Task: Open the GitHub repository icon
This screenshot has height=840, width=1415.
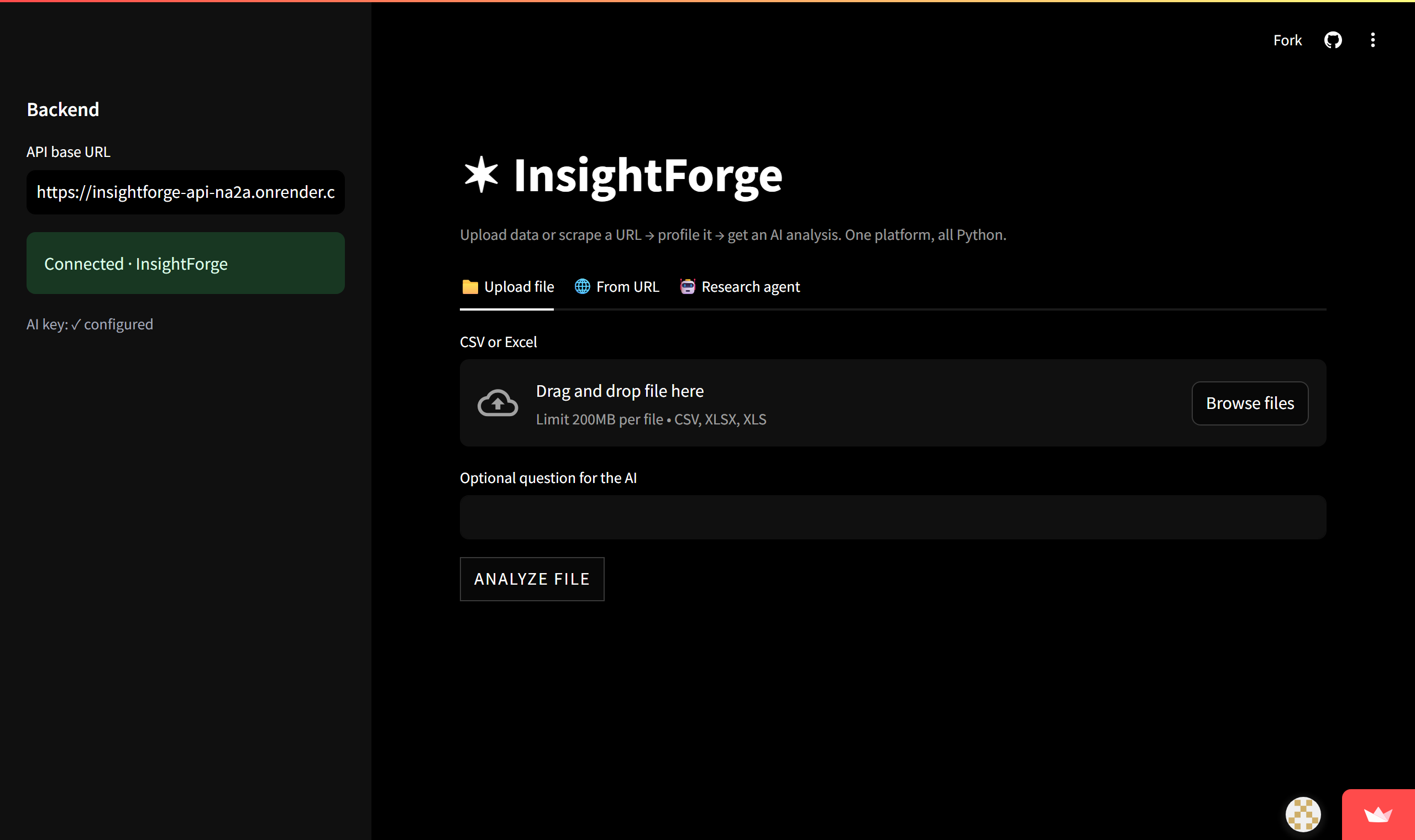Action: click(x=1333, y=40)
